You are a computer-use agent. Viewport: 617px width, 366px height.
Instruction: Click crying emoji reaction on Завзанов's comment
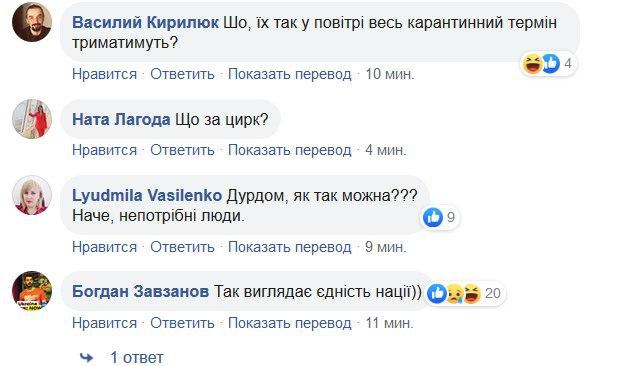click(455, 293)
